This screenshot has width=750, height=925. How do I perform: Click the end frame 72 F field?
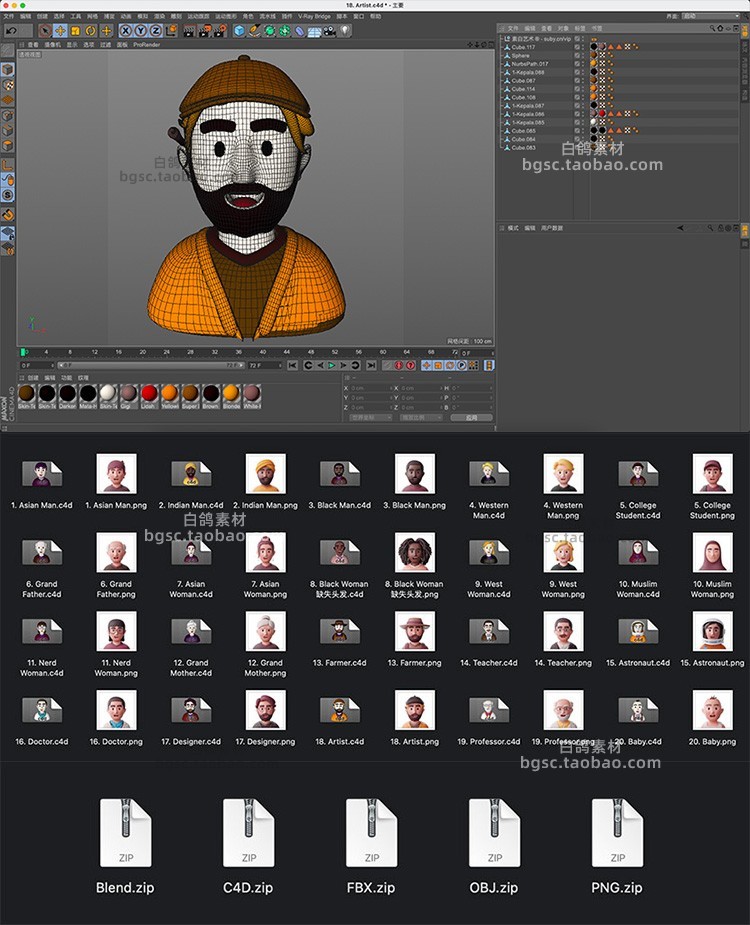tap(264, 366)
